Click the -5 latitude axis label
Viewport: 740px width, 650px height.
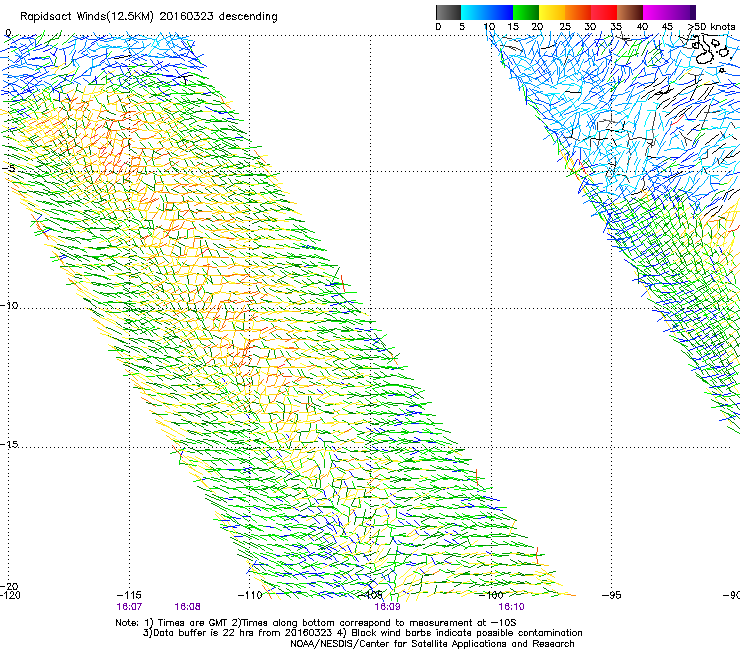(x=9, y=169)
